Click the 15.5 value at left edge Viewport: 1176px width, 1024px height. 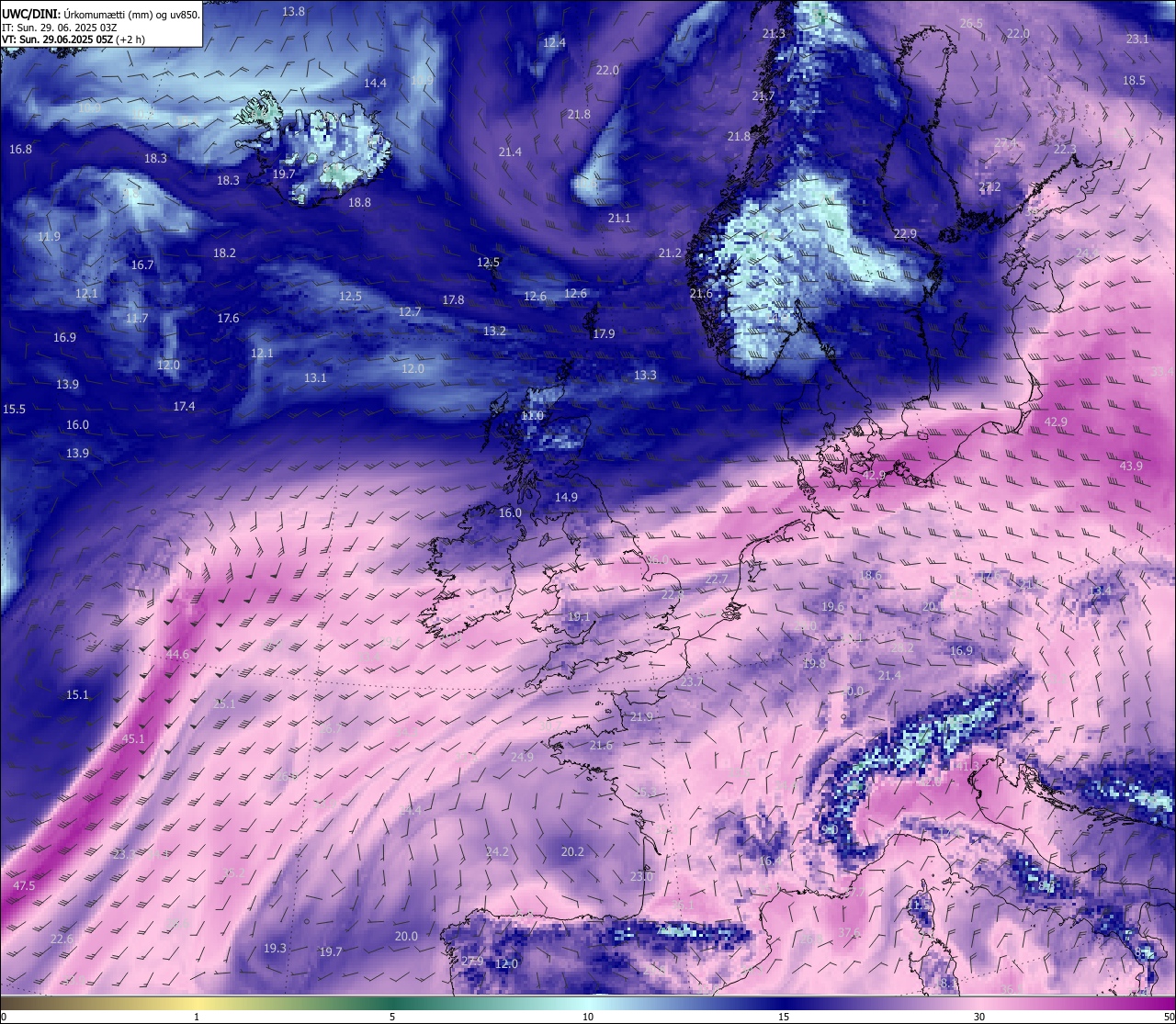pyautogui.click(x=14, y=410)
